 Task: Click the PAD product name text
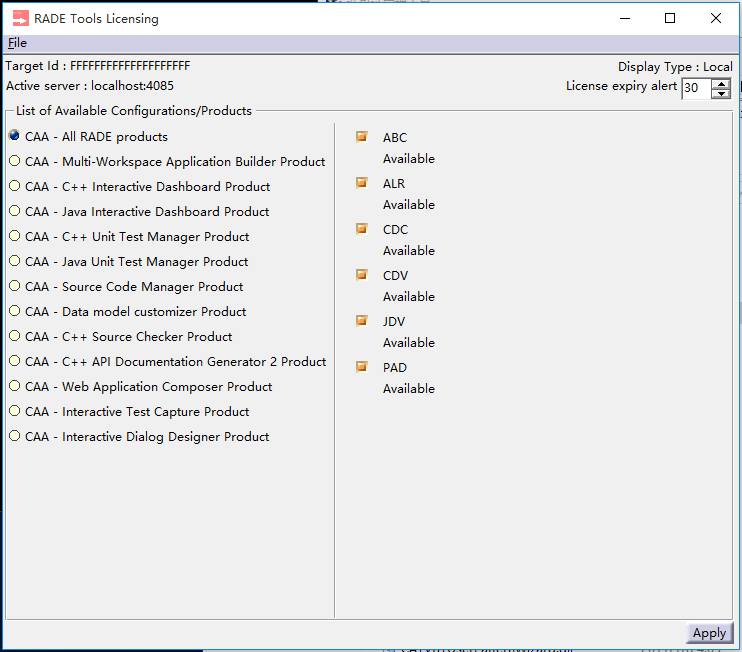[395, 368]
